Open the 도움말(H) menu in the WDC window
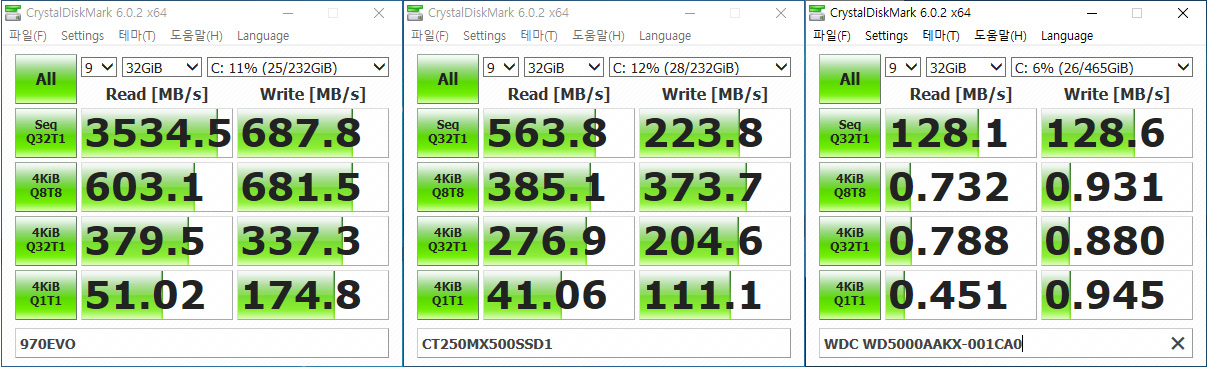Viewport: 1207px width, 367px height. (1000, 36)
